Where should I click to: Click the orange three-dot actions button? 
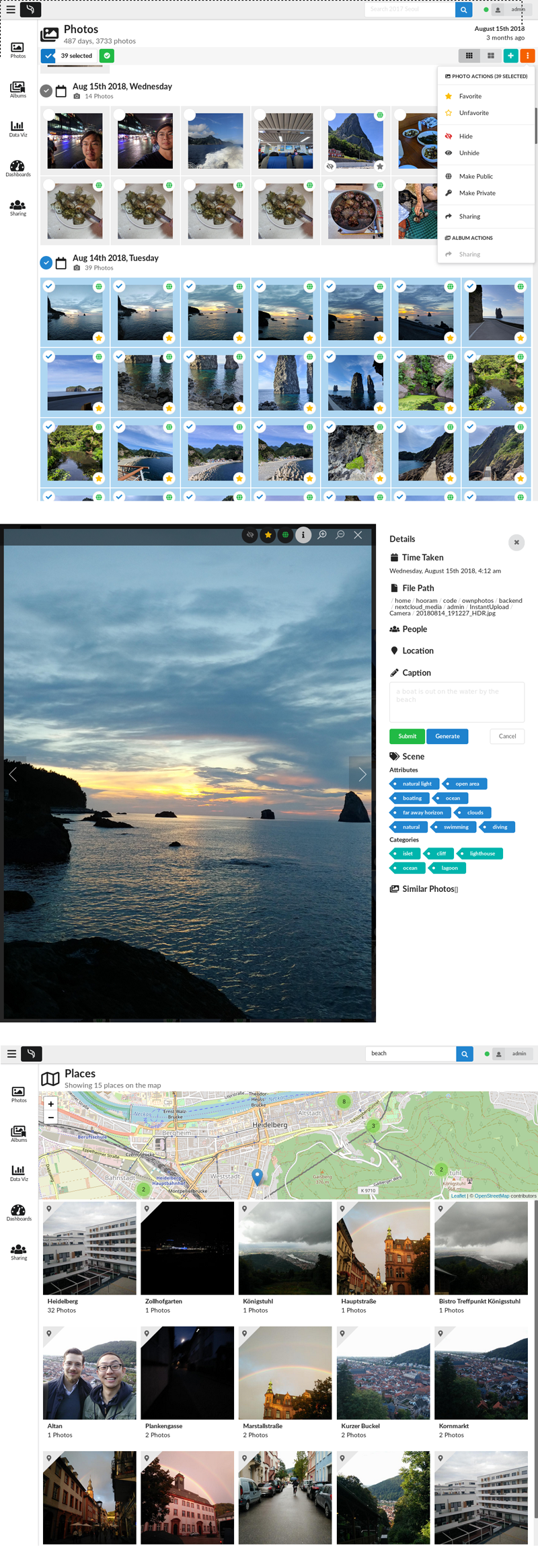527,56
